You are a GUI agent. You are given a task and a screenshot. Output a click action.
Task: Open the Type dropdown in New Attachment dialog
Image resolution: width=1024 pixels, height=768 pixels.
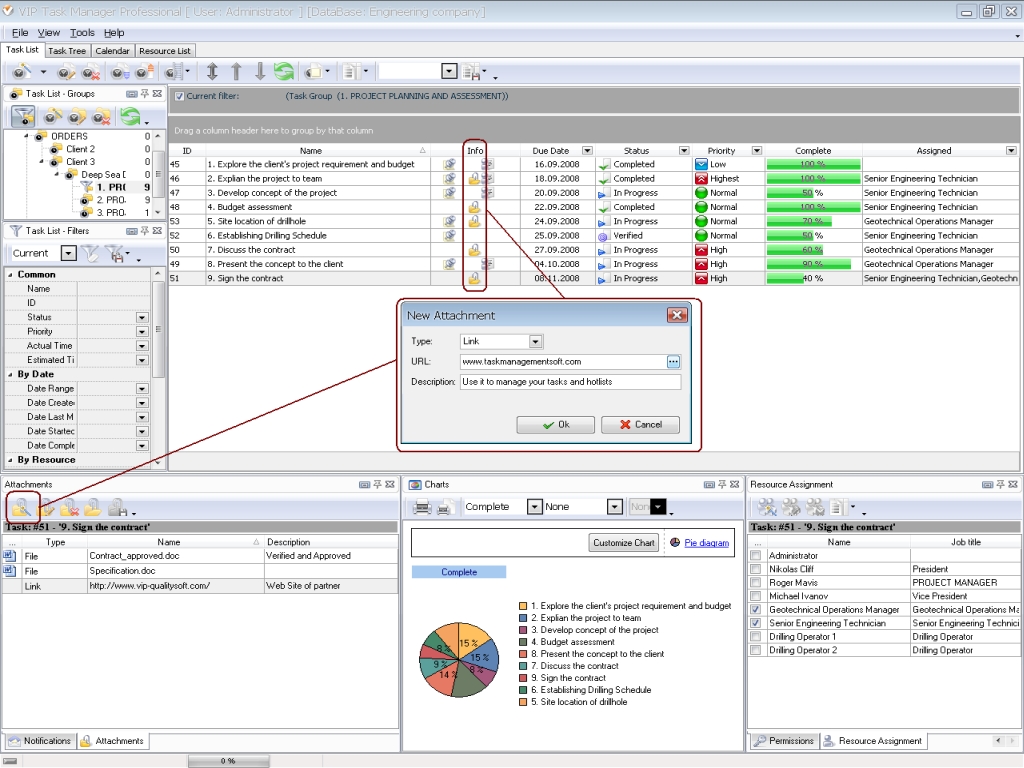(x=536, y=342)
